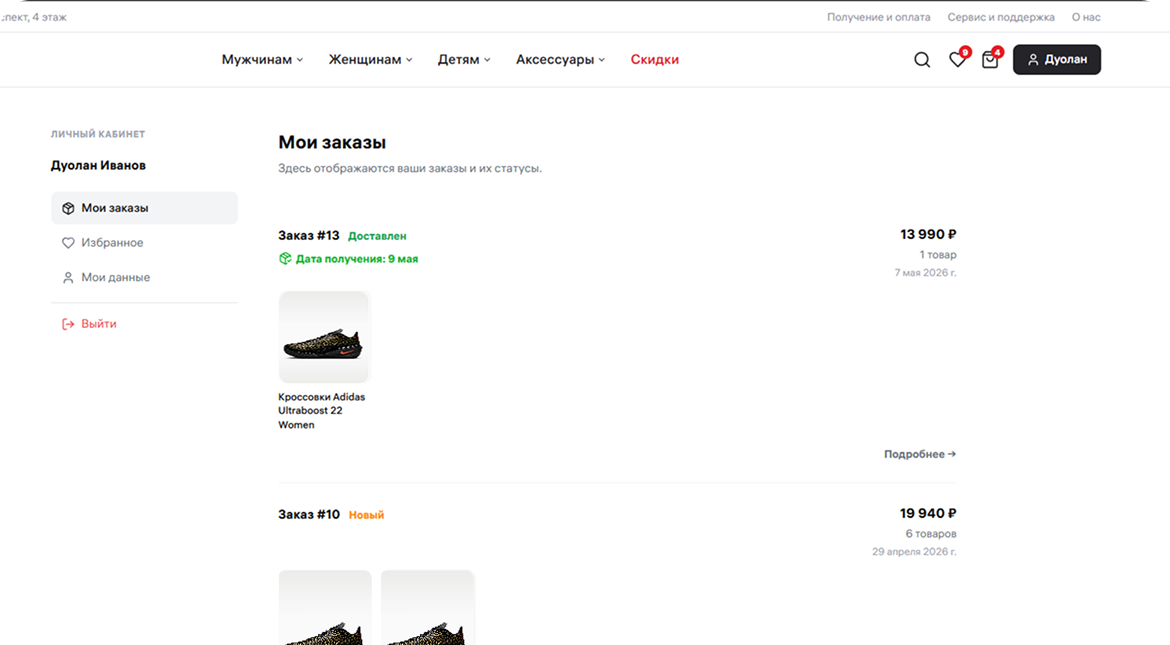This screenshot has height=645, width=1170.
Task: Click the Дуолан Иванов name
Action: pyautogui.click(x=98, y=166)
